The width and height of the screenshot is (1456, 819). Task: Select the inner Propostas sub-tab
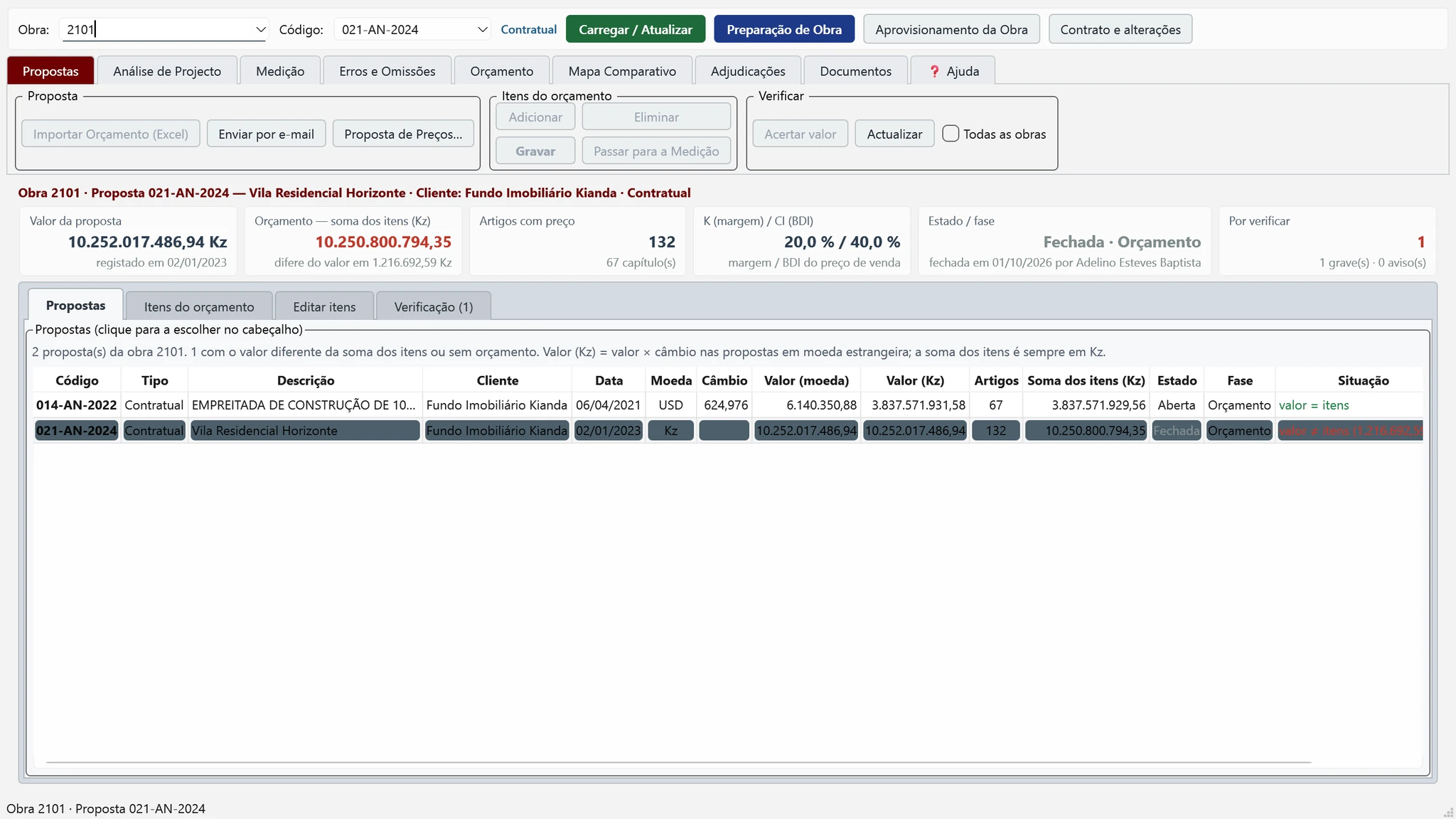(75, 305)
